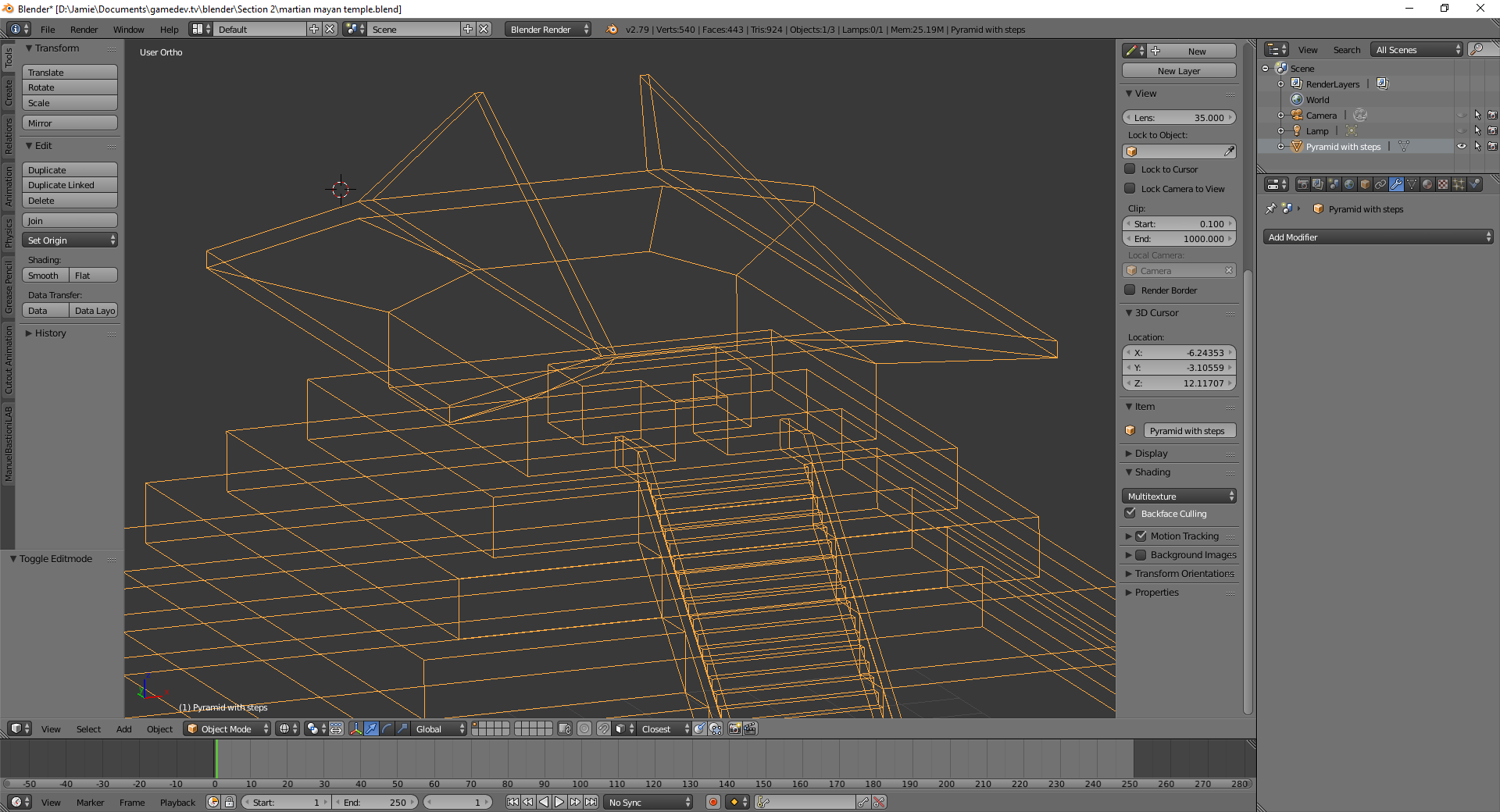The height and width of the screenshot is (812, 1500).
Task: Select the translate manipulator arrow icon
Action: click(x=372, y=728)
